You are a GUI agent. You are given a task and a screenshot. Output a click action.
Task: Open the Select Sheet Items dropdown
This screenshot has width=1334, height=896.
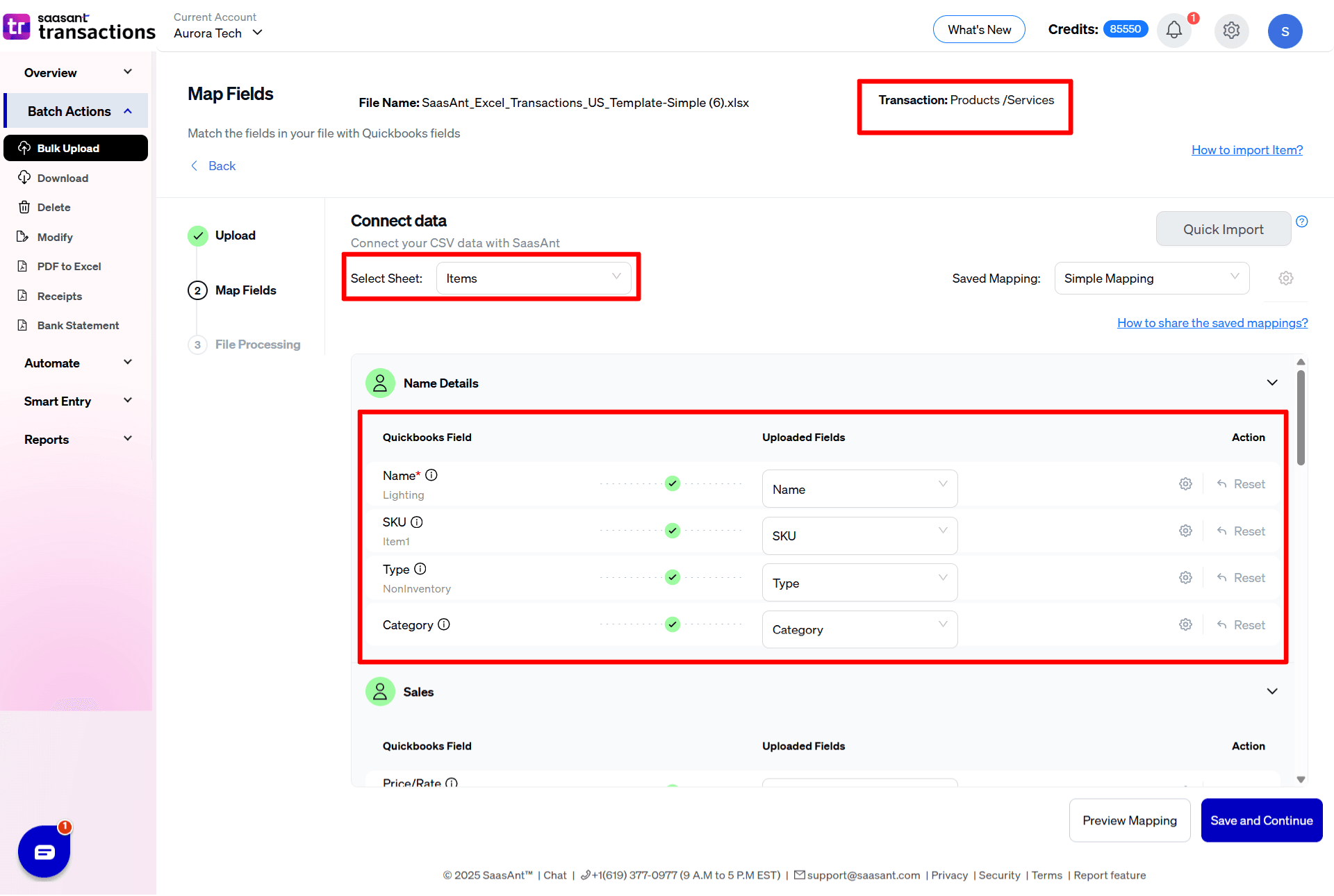534,278
